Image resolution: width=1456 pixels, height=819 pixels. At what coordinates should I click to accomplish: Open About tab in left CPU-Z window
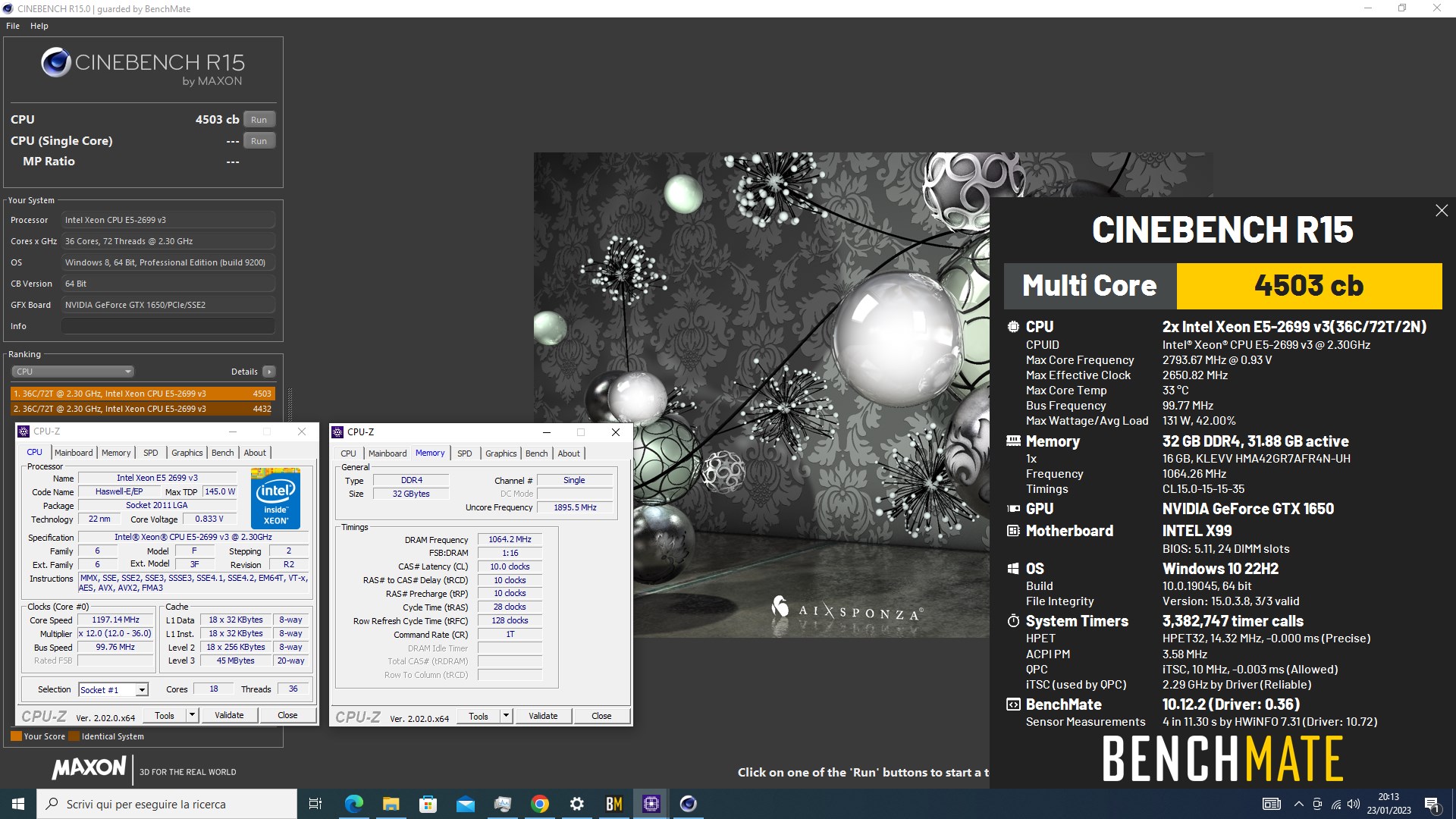point(255,453)
